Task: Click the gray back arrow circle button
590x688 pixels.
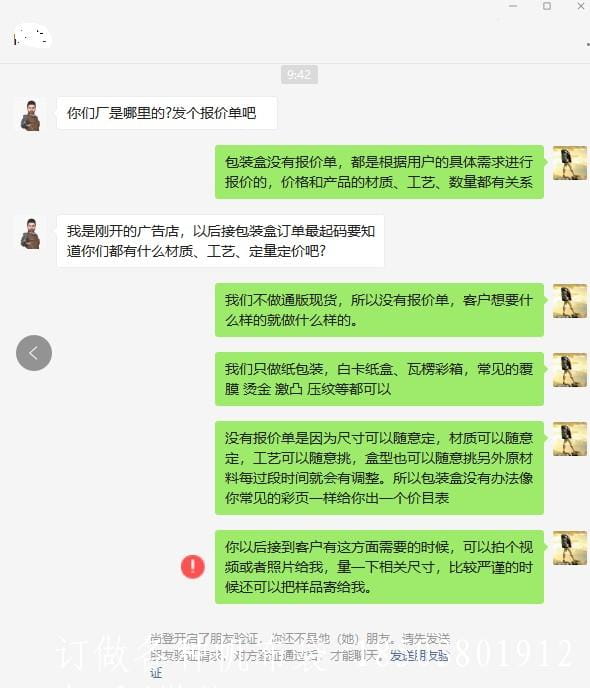Action: (34, 353)
